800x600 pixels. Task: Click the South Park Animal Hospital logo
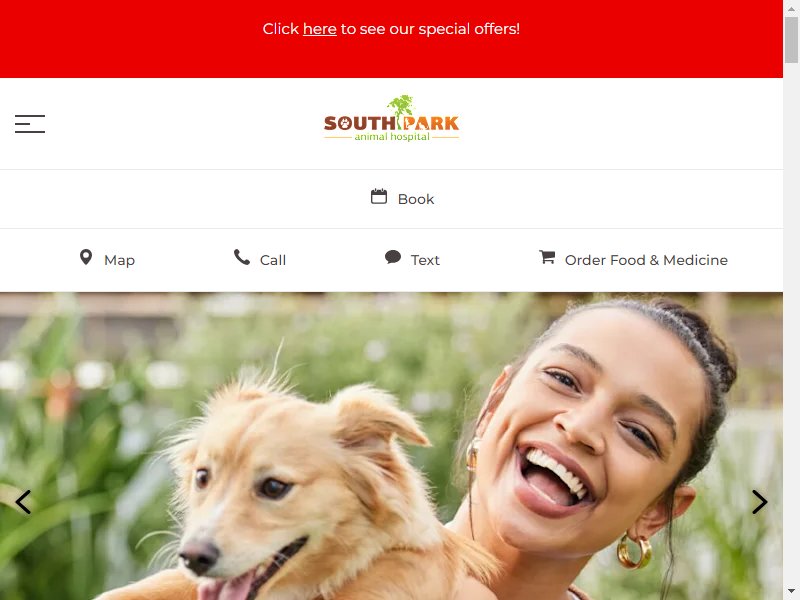pyautogui.click(x=391, y=118)
